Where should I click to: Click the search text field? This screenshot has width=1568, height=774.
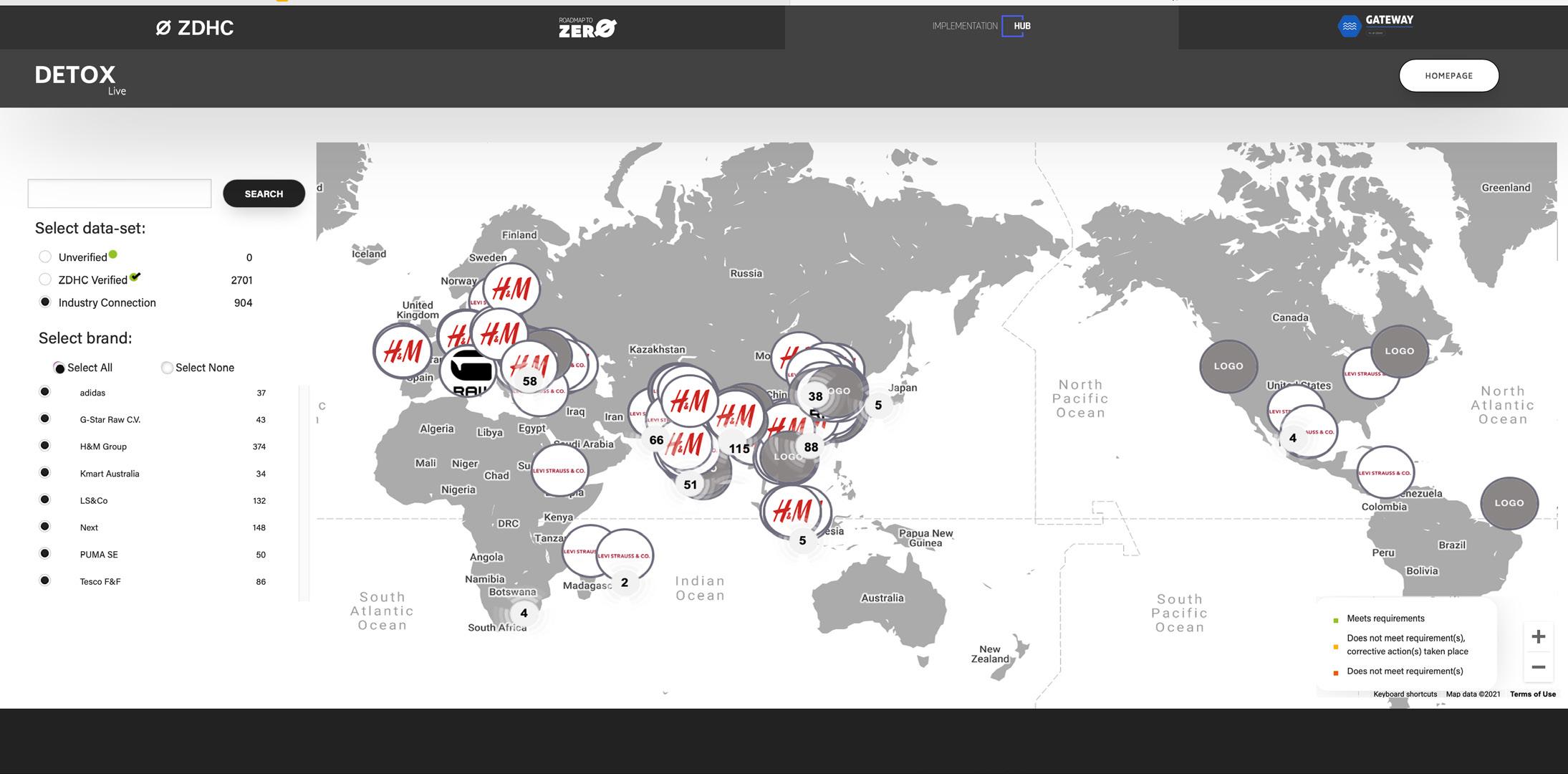pyautogui.click(x=120, y=193)
